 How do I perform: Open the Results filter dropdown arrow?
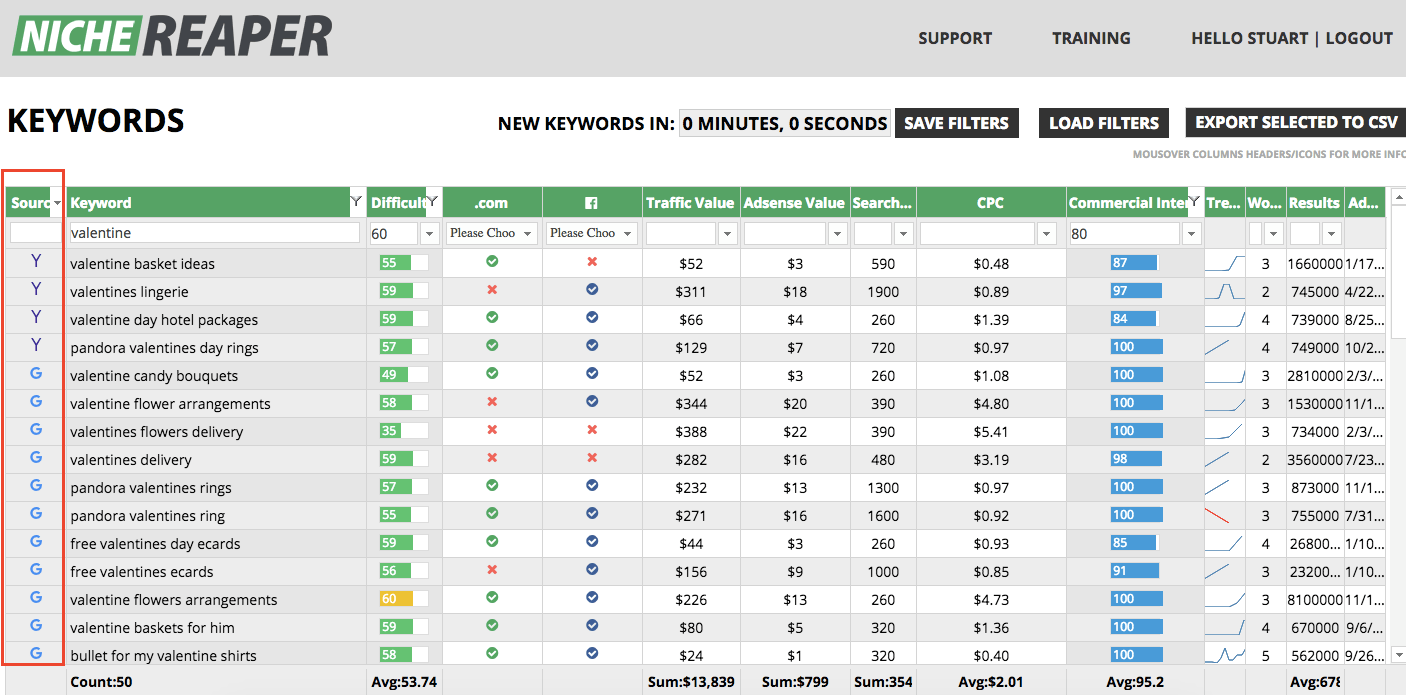pyautogui.click(x=1332, y=233)
